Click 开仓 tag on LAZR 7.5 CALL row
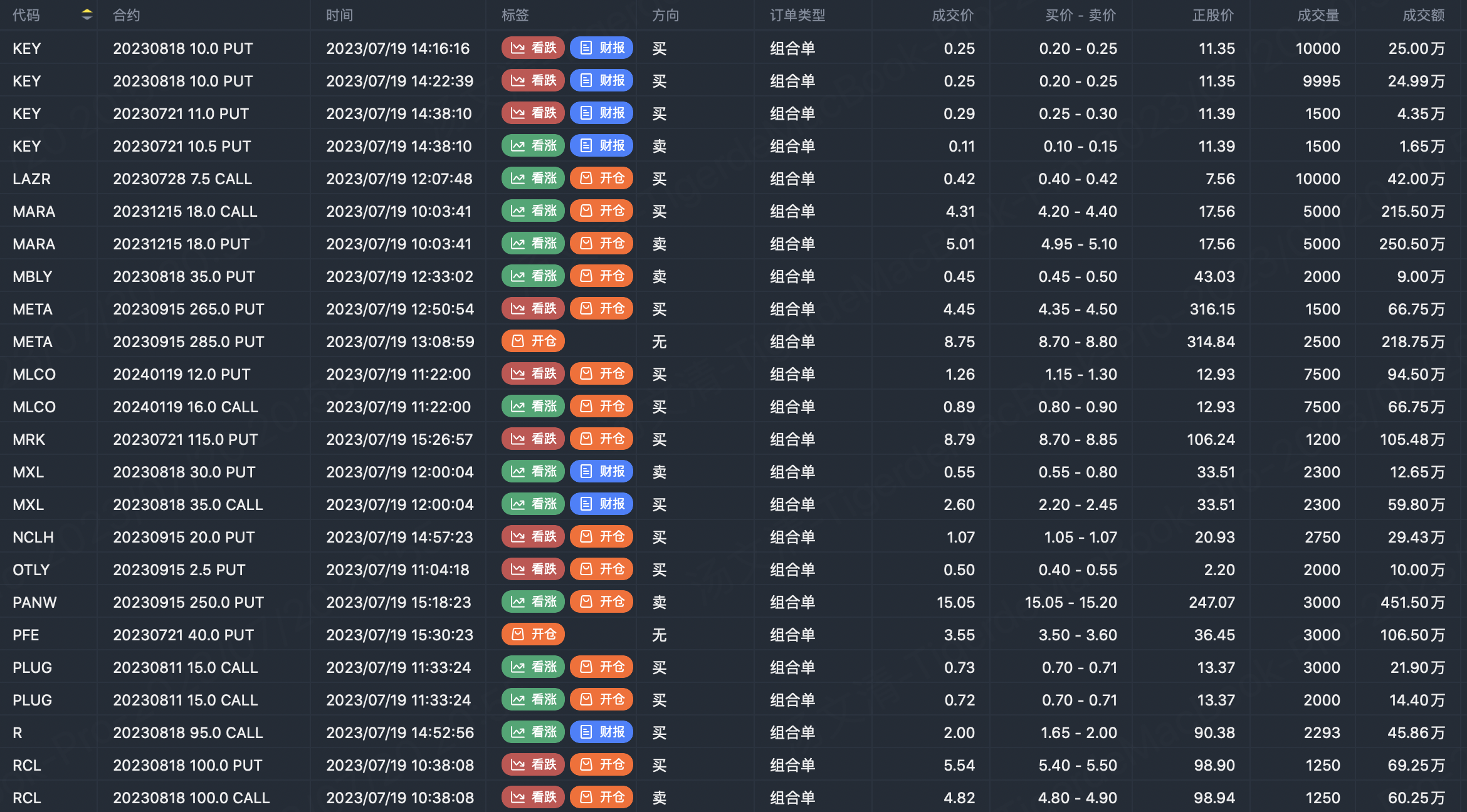This screenshot has width=1467, height=812. pyautogui.click(x=601, y=179)
